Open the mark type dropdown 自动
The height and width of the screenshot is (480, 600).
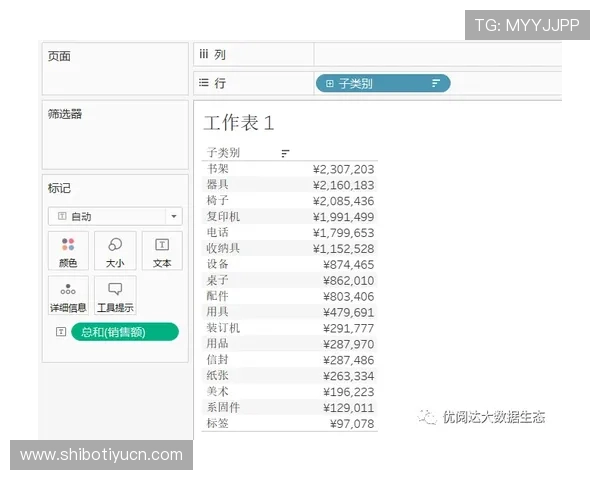pyautogui.click(x=115, y=216)
